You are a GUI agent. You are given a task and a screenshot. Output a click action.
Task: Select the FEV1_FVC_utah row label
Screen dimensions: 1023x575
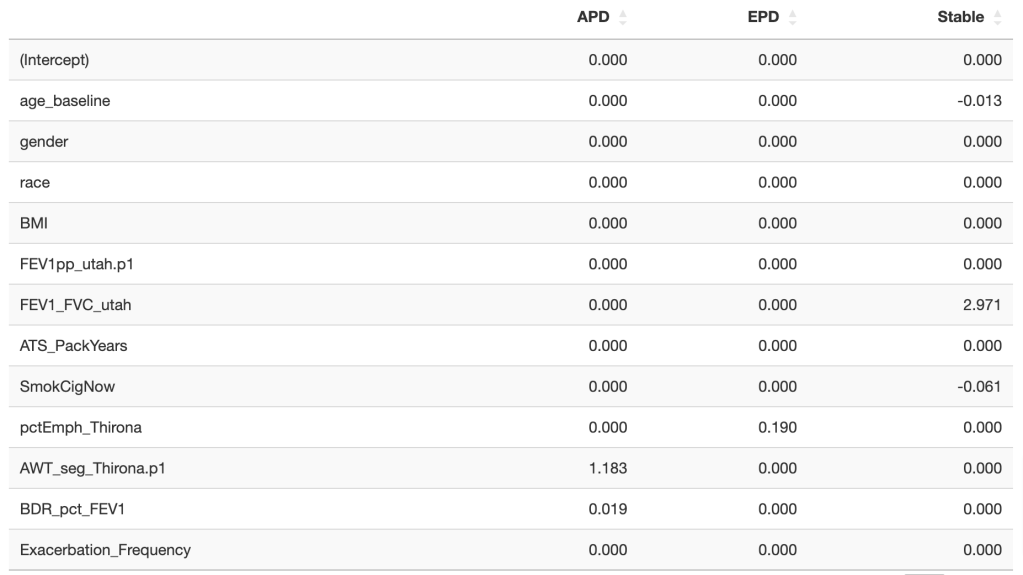point(75,305)
